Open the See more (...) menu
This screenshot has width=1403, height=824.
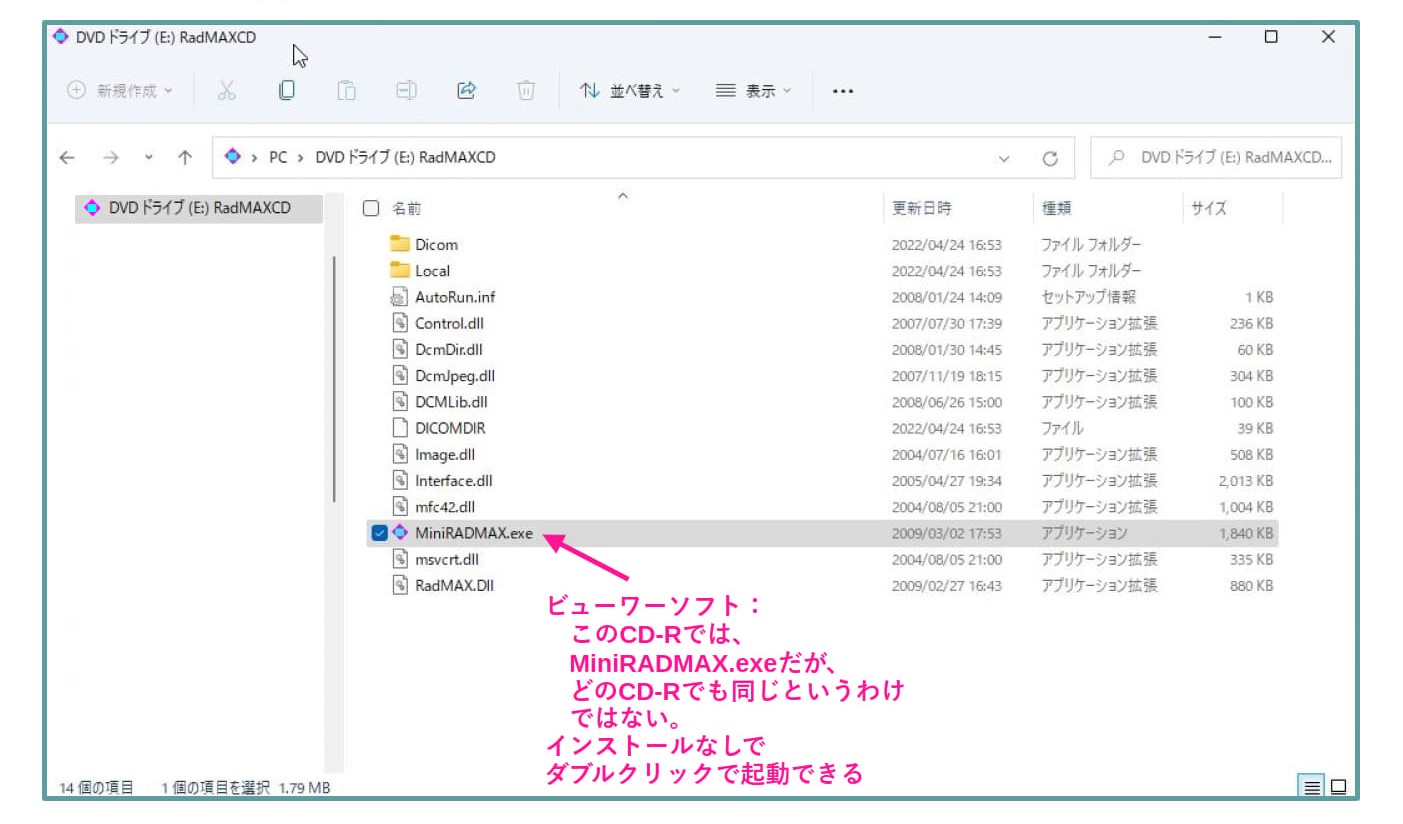[x=842, y=90]
